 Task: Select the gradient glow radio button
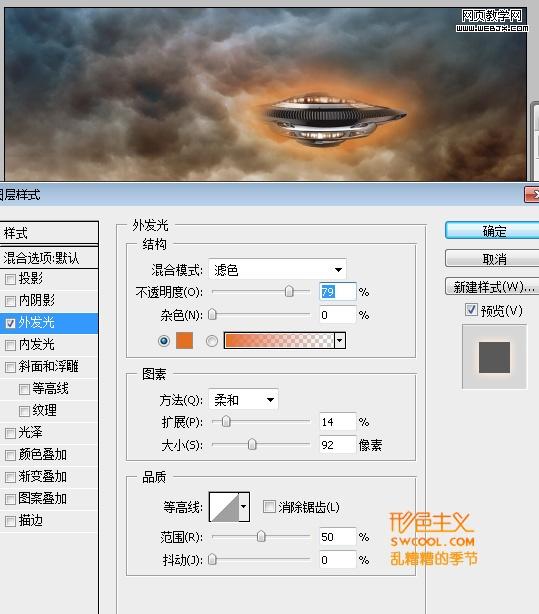click(212, 341)
